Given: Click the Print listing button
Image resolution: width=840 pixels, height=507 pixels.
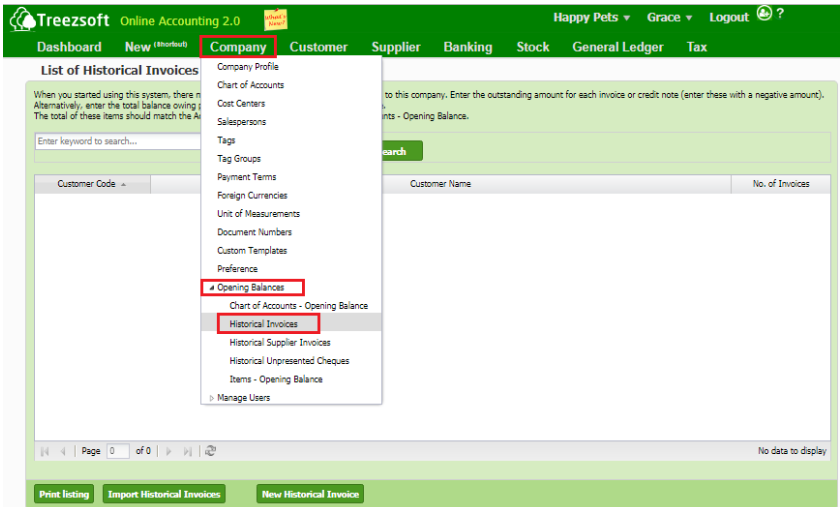Looking at the screenshot, I should [x=63, y=494].
